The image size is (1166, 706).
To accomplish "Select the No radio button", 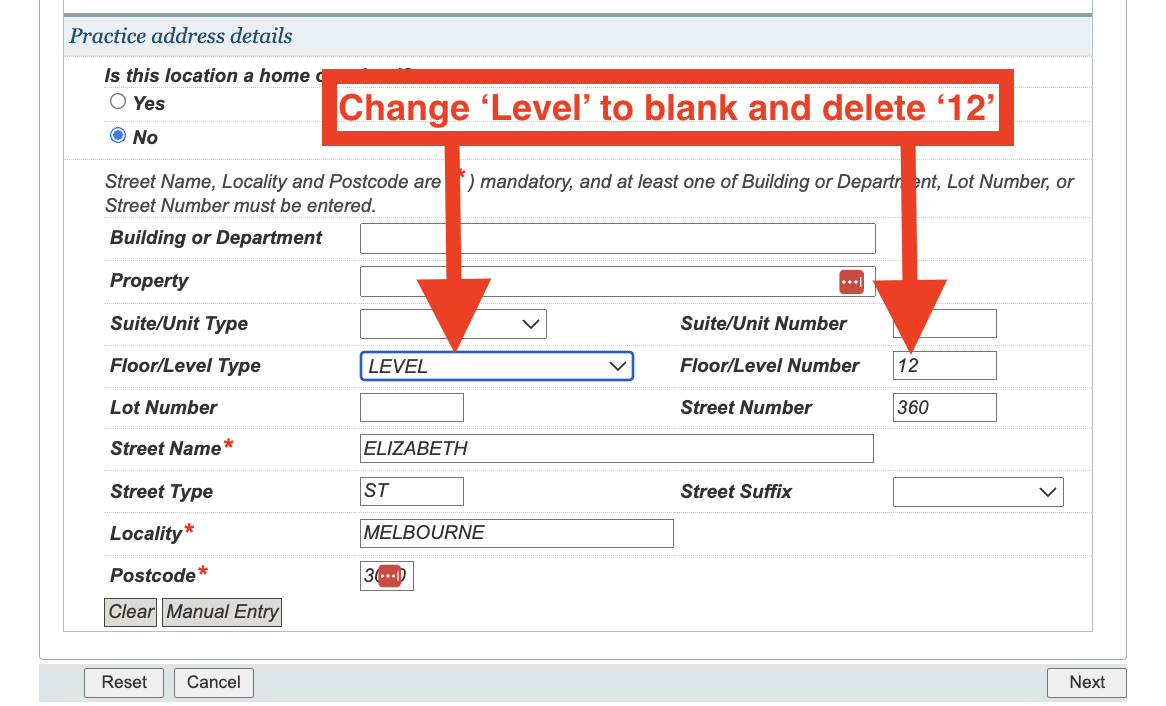I will (117, 136).
